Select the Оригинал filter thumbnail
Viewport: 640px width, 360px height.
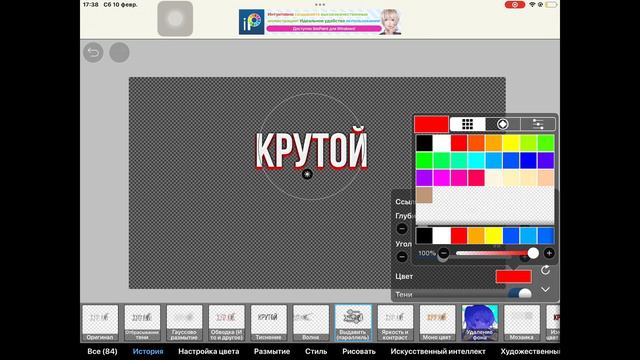(x=100, y=323)
